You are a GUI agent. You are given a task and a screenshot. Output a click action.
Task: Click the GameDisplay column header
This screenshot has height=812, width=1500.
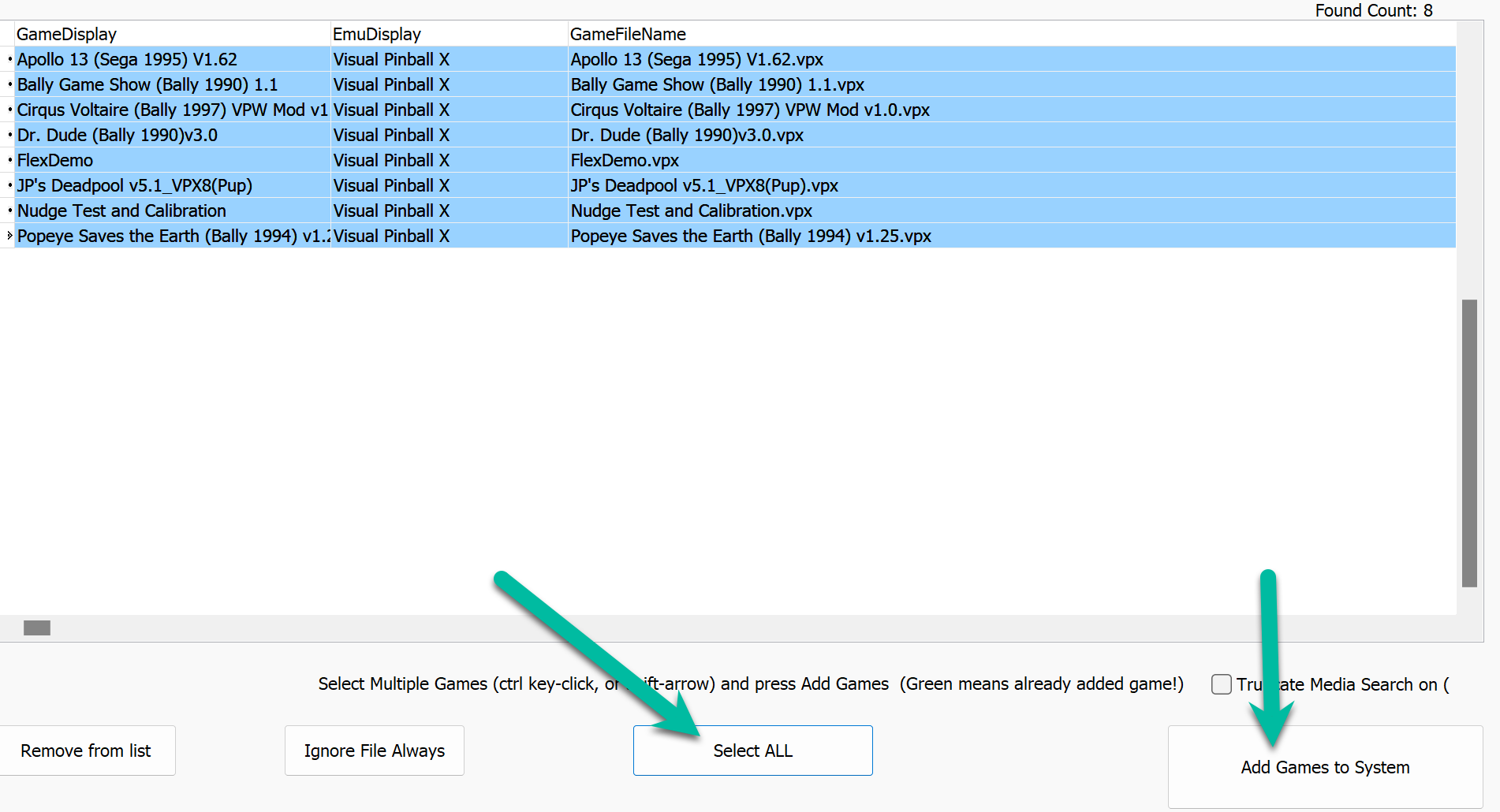coord(66,34)
